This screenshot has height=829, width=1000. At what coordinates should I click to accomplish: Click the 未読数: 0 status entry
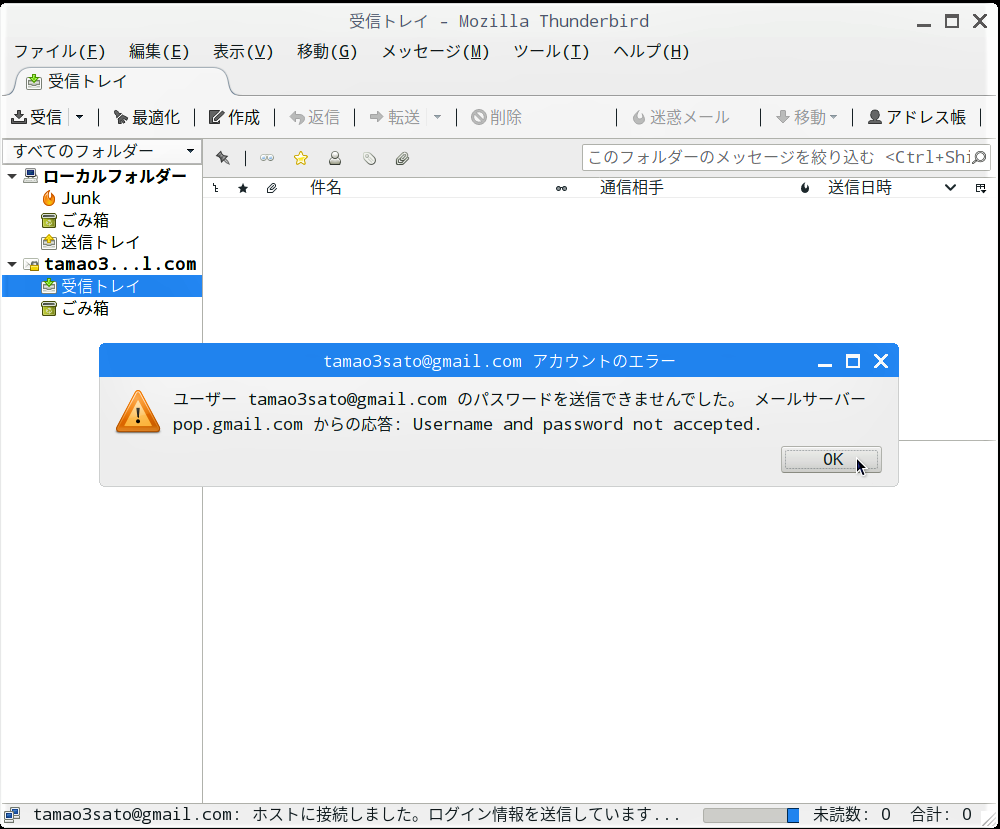(x=851, y=814)
